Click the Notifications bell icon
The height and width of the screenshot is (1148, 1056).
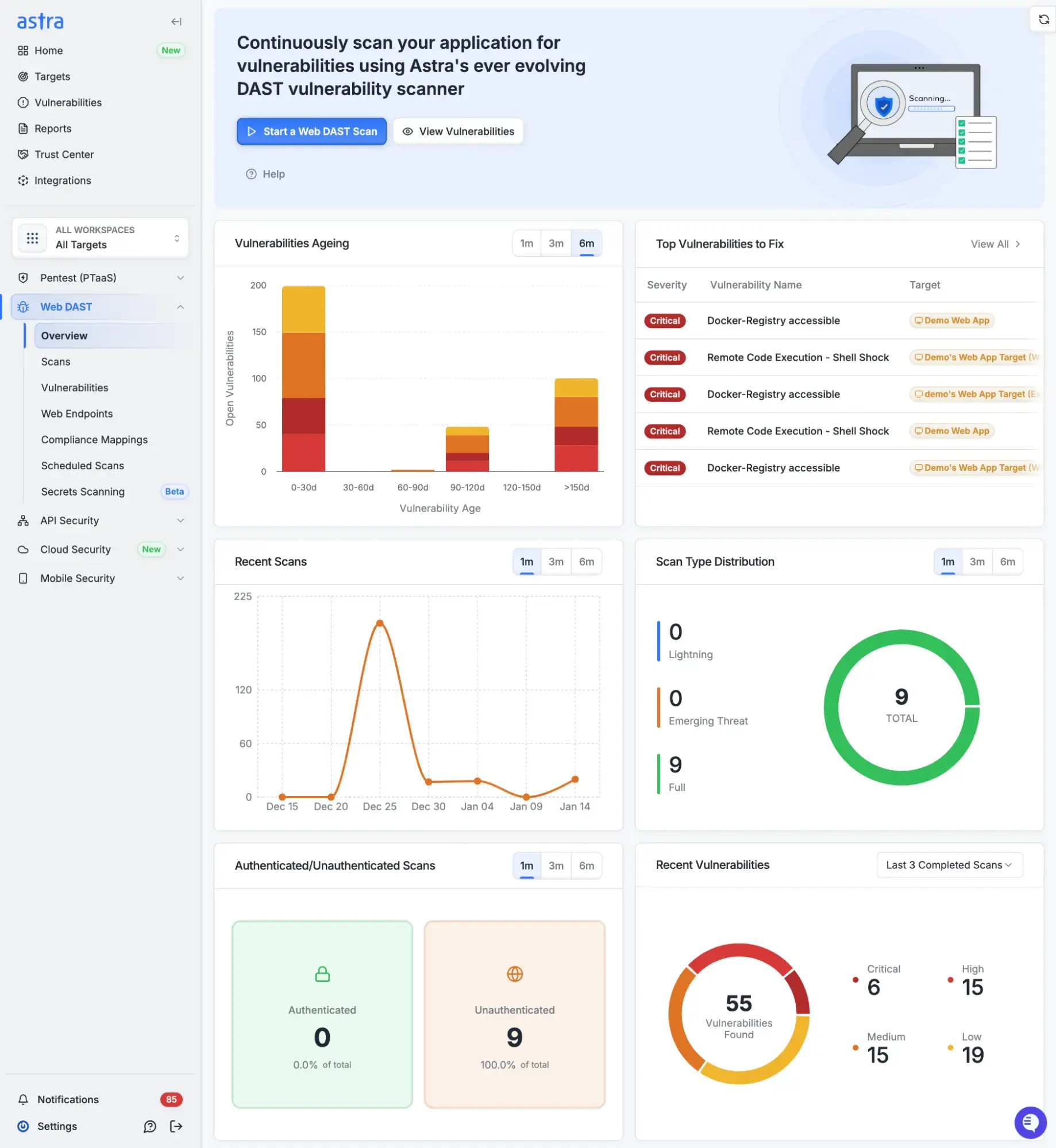tap(23, 1099)
